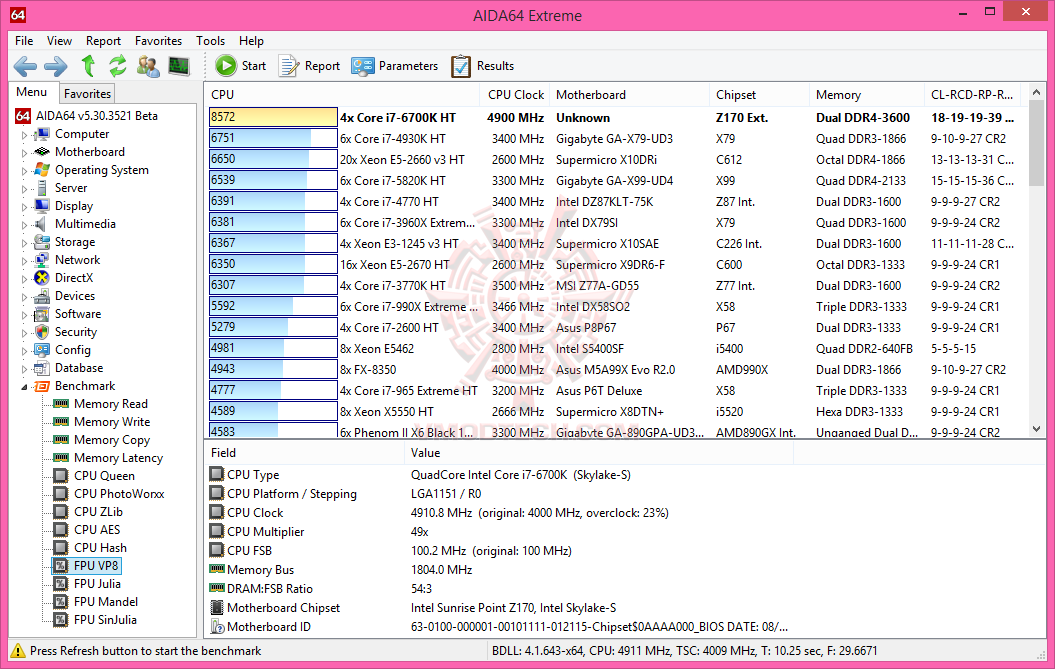Select the FPU Julia benchmark icon
Viewport: 1055px width, 669px height.
coord(61,584)
